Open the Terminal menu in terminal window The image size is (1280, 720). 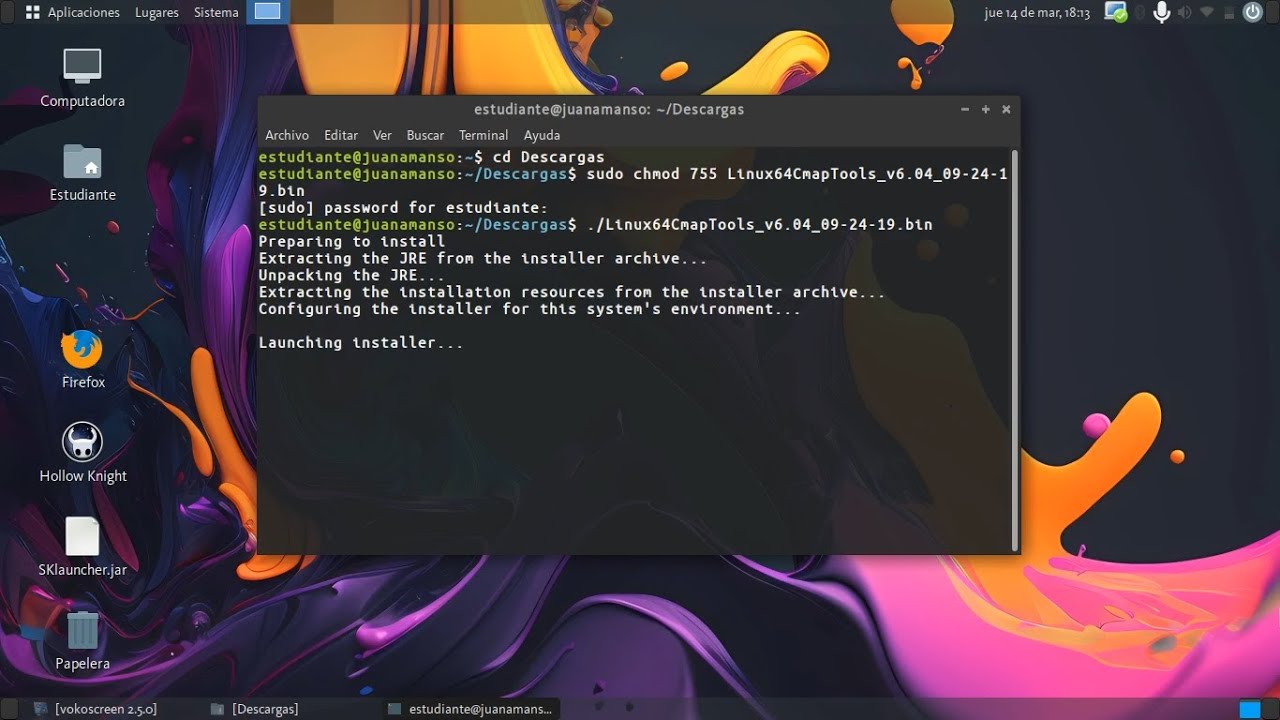pos(483,135)
